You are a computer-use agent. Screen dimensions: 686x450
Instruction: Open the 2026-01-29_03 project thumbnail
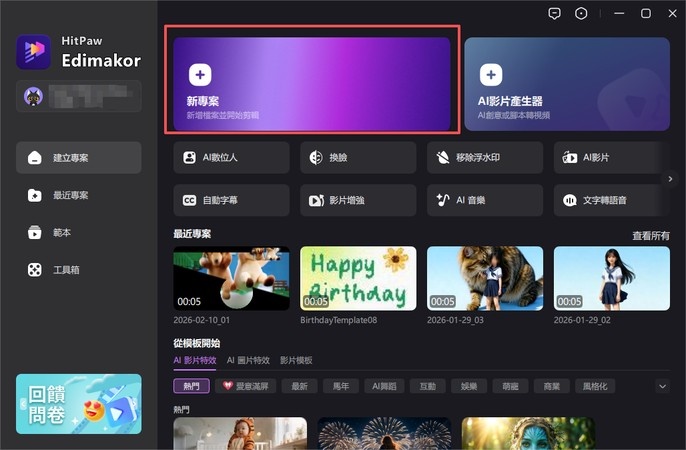[x=485, y=279]
